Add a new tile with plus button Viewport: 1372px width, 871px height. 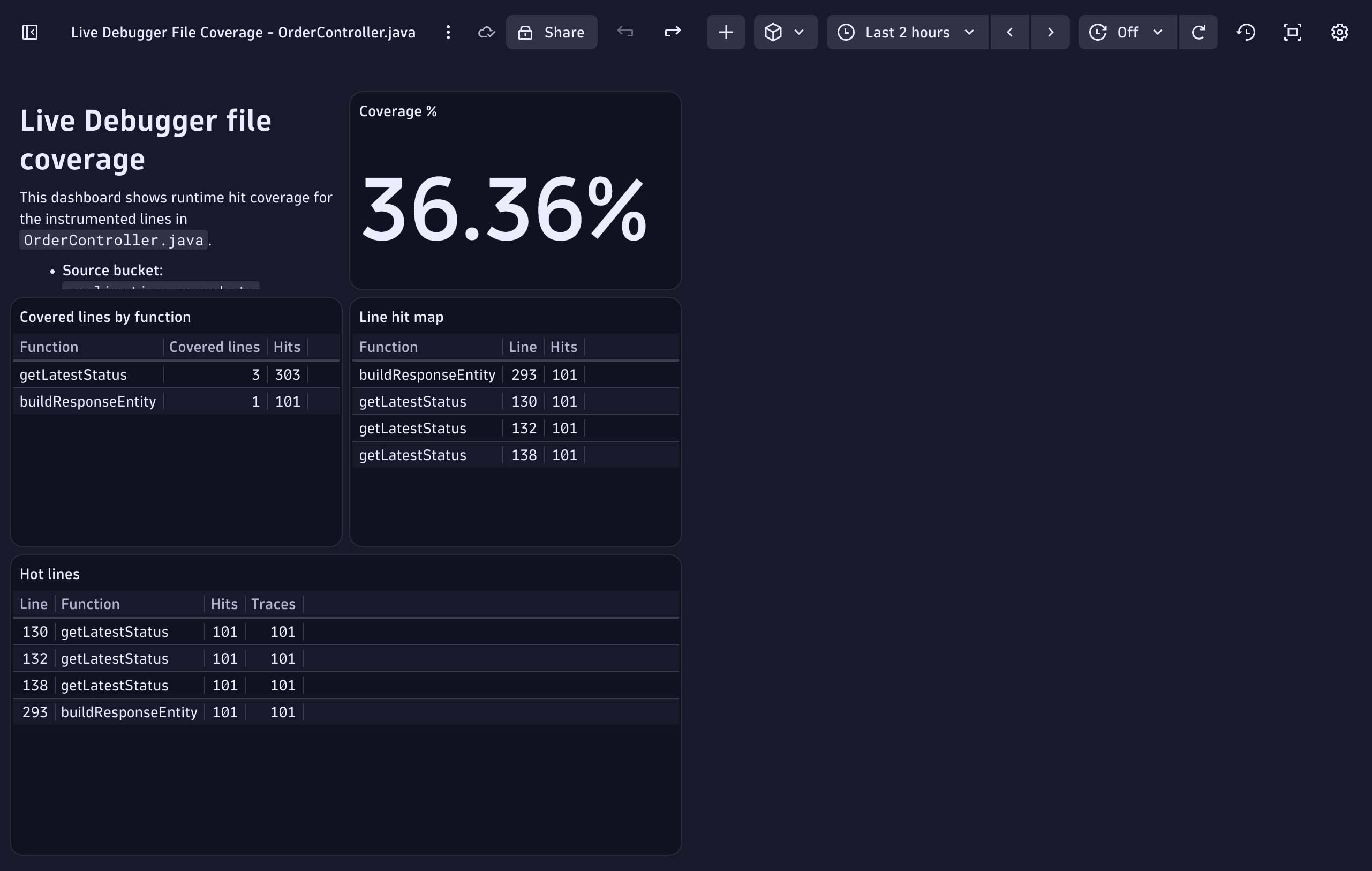click(725, 33)
